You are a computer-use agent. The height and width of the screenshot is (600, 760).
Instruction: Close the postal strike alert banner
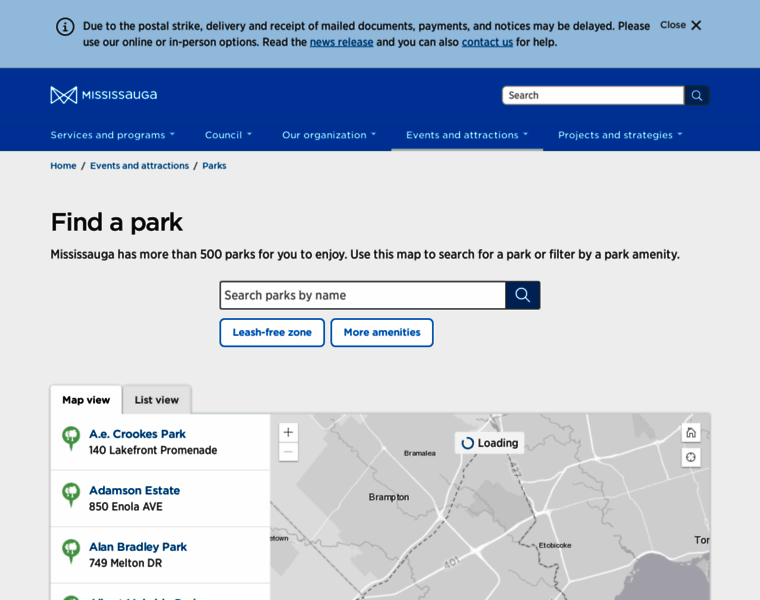click(x=681, y=25)
